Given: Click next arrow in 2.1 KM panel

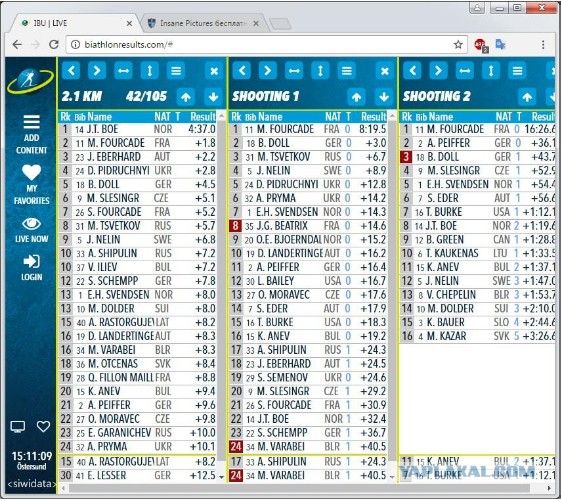Looking at the screenshot, I should (97, 70).
